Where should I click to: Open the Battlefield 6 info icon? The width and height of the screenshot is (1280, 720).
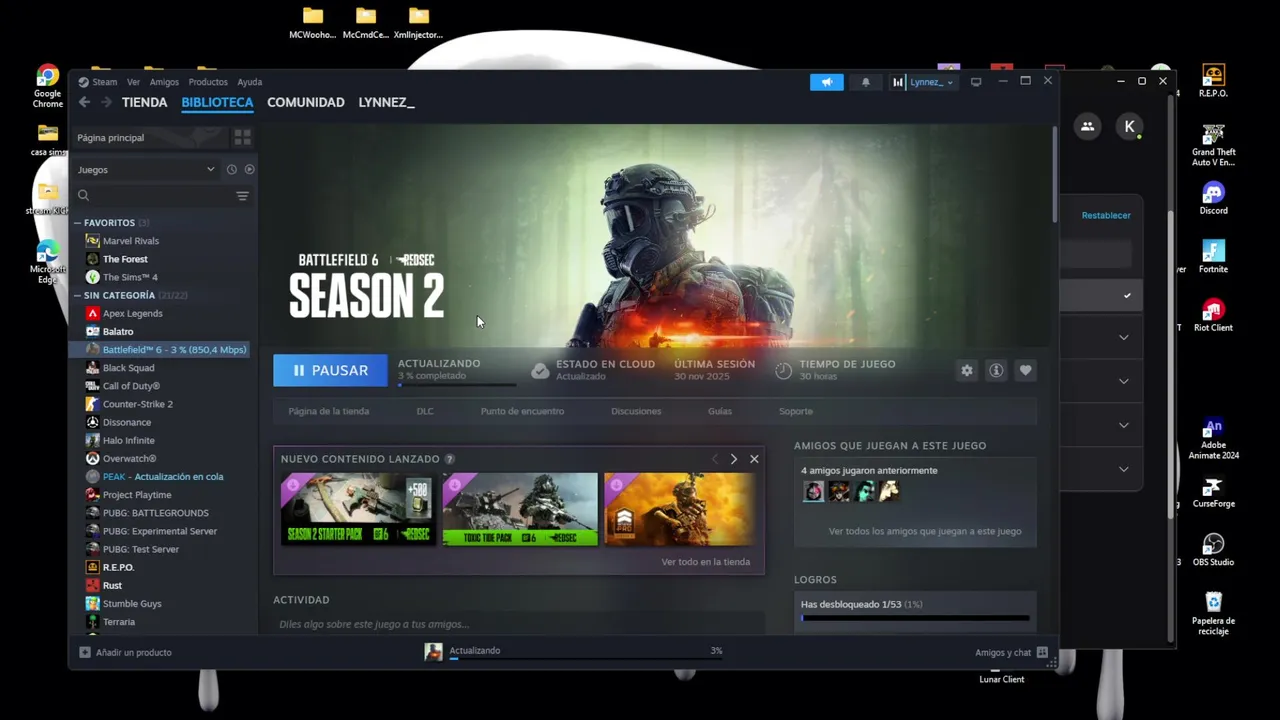coord(996,370)
